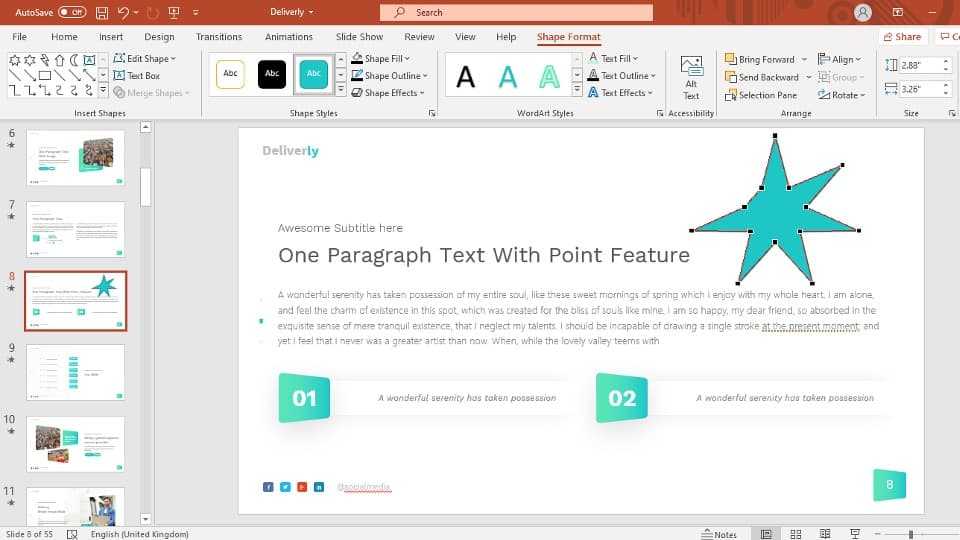The width and height of the screenshot is (960, 540).
Task: Click the Undo arrow icon
Action: pos(123,12)
